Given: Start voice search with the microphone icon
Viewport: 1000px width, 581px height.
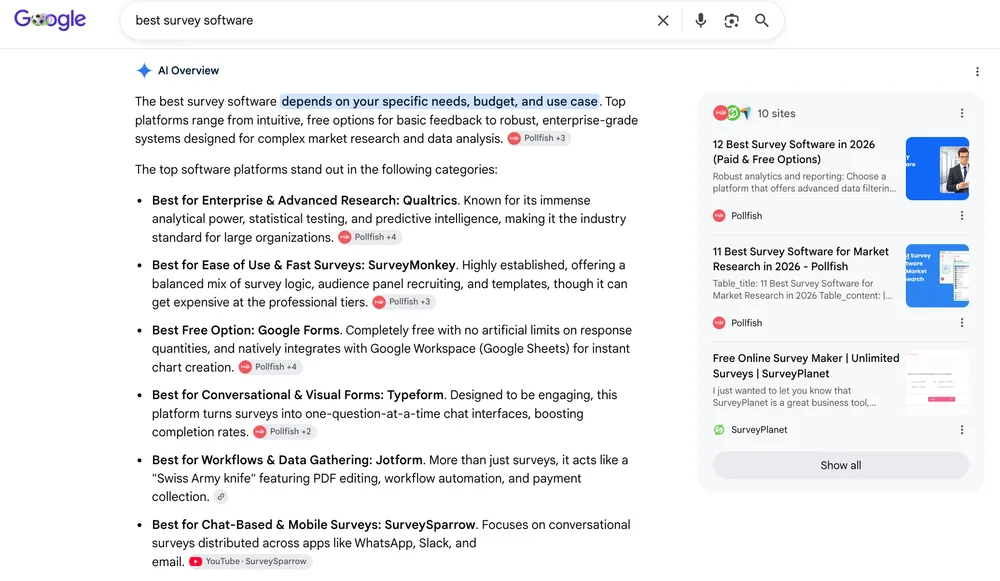Looking at the screenshot, I should (x=700, y=20).
